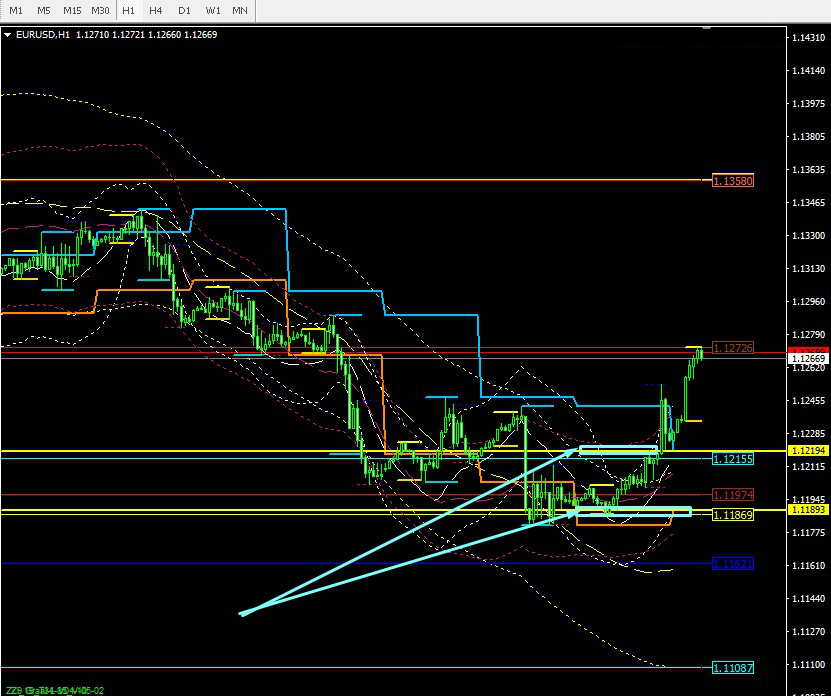Open the W1 weekly timeframe
The width and height of the screenshot is (831, 696).
212,10
